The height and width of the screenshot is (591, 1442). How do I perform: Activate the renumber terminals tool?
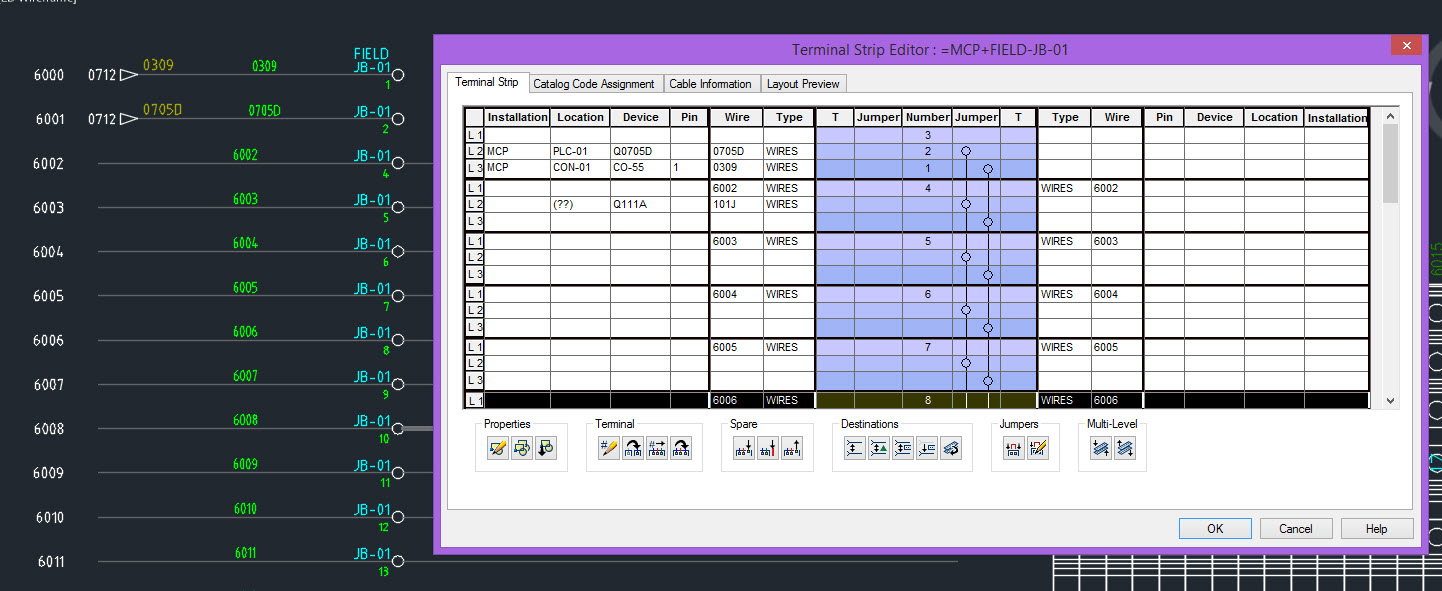(656, 448)
